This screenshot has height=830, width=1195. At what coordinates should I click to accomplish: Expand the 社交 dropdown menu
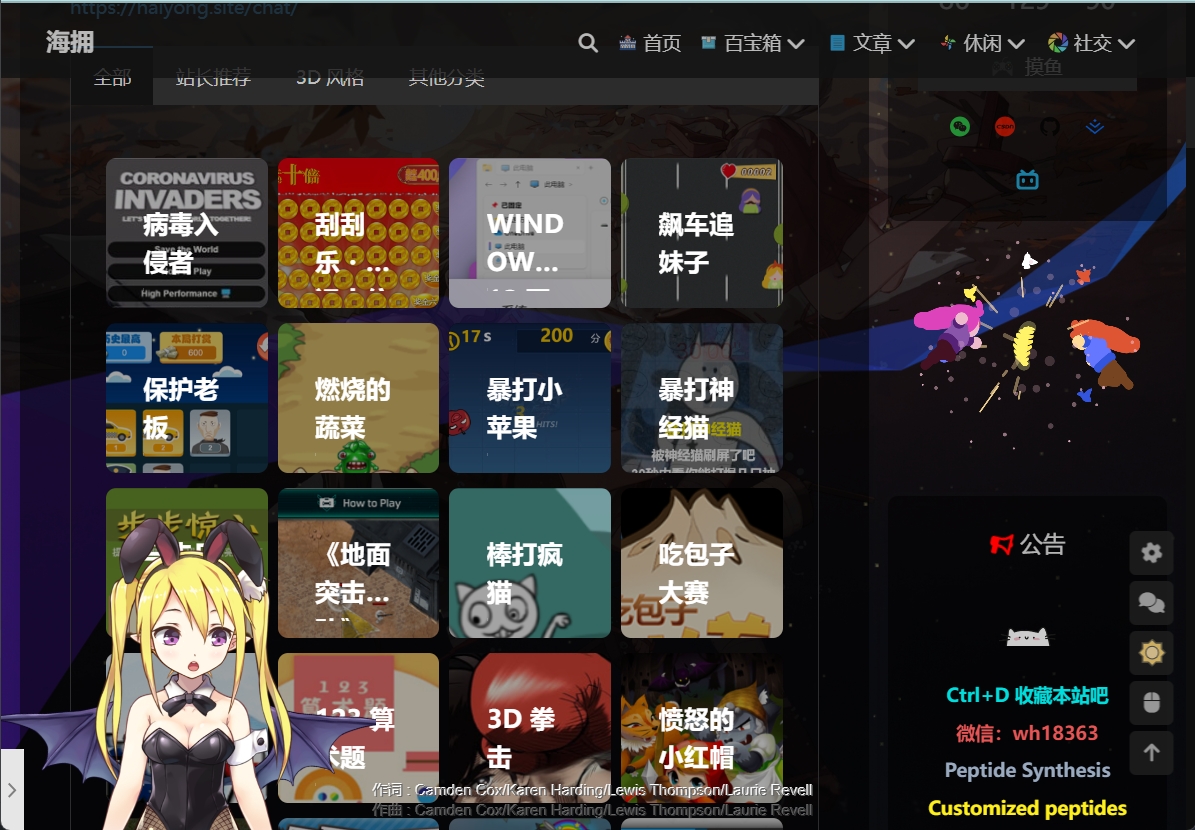point(1091,43)
